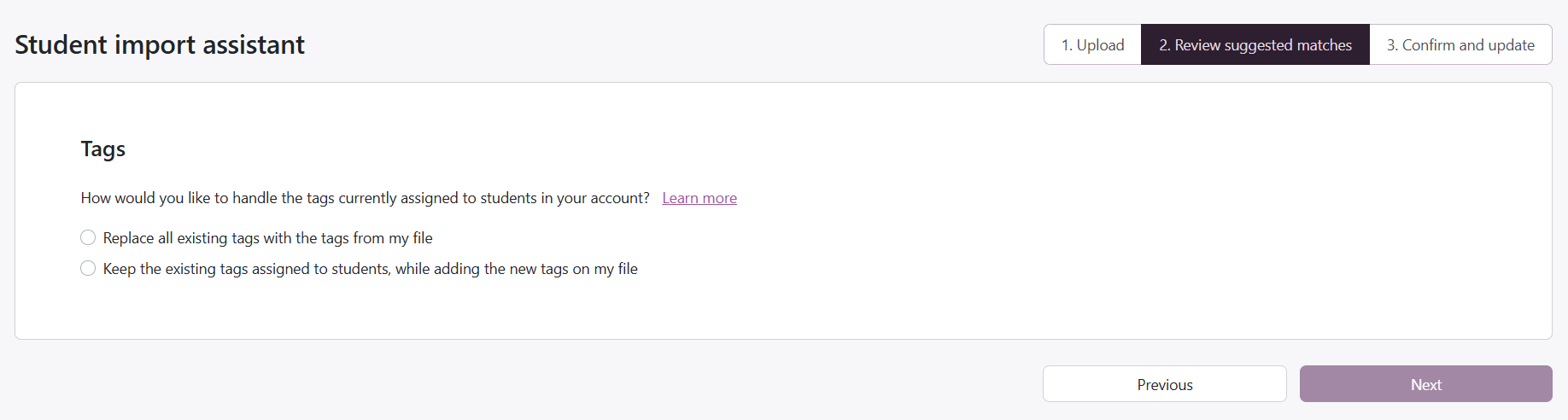Screen dimensions: 1568x420
Task: Go back to the Upload step
Action: tap(1092, 45)
